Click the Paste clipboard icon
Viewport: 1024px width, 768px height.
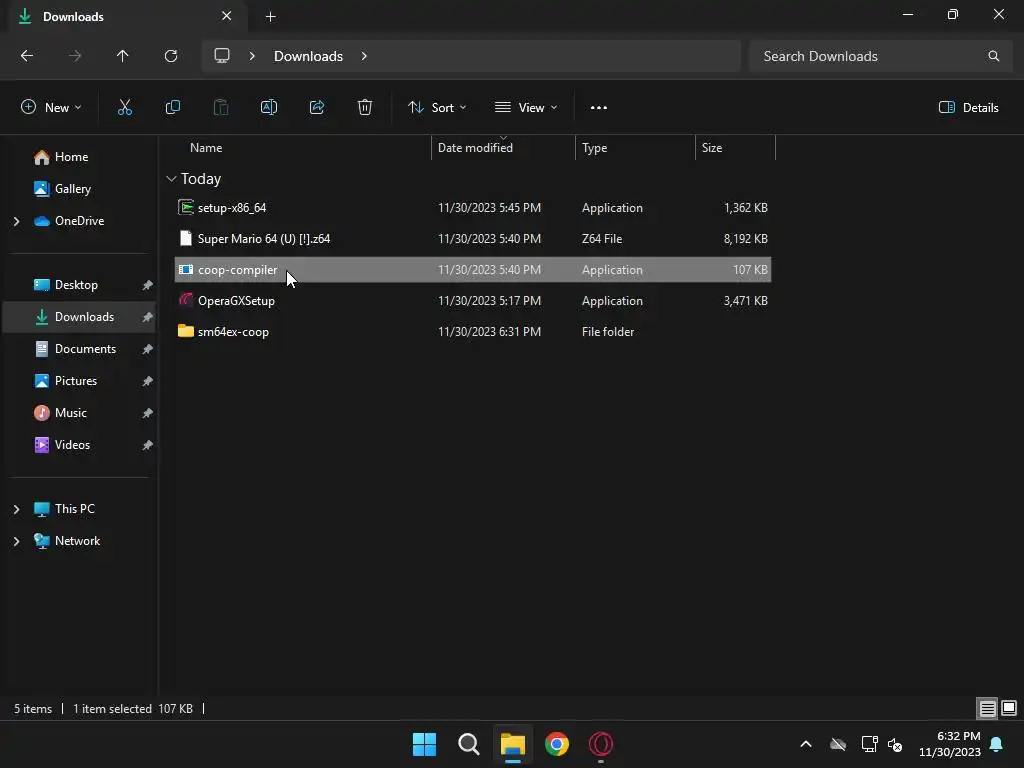[221, 107]
